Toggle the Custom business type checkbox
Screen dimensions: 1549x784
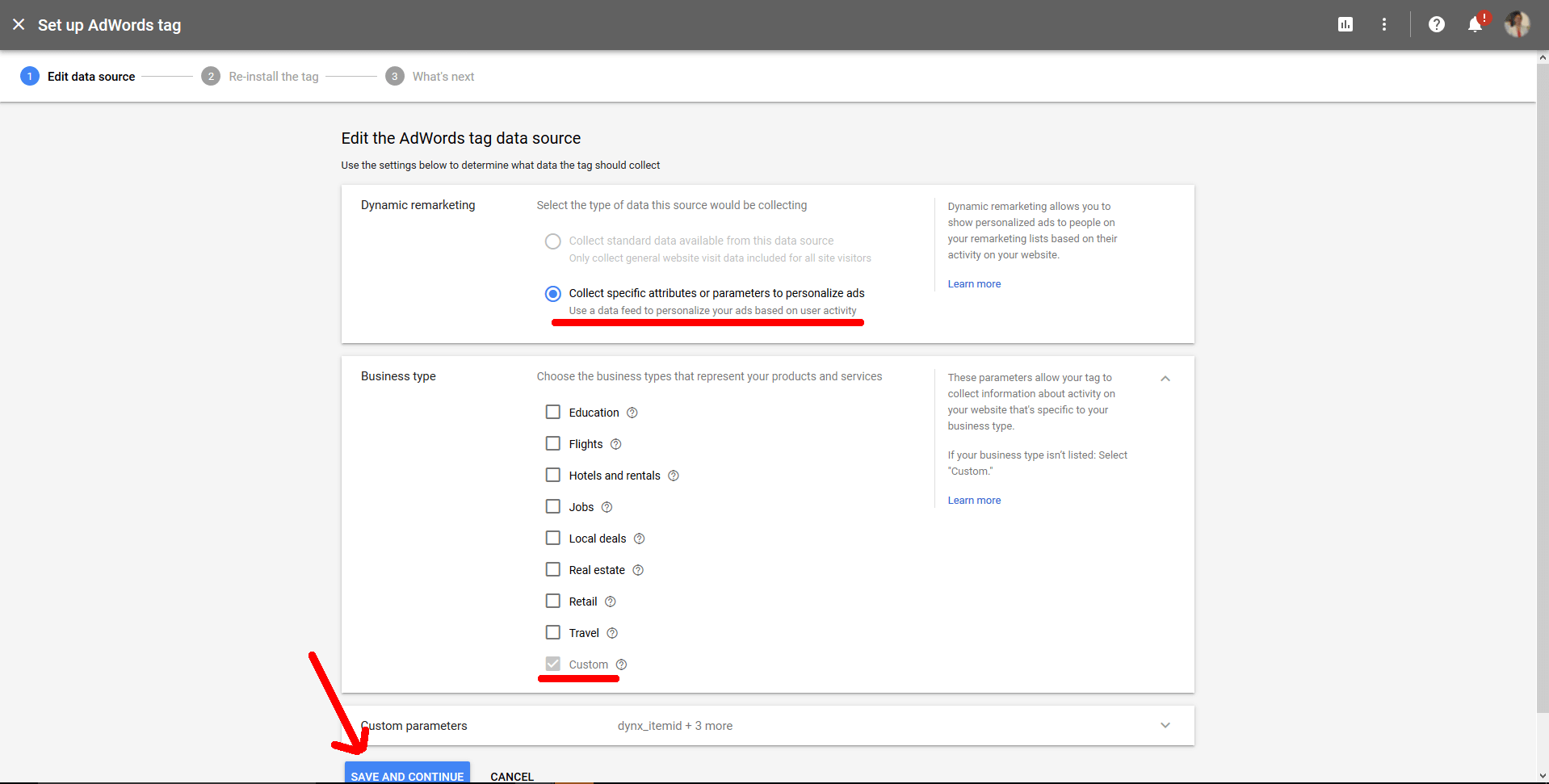553,664
